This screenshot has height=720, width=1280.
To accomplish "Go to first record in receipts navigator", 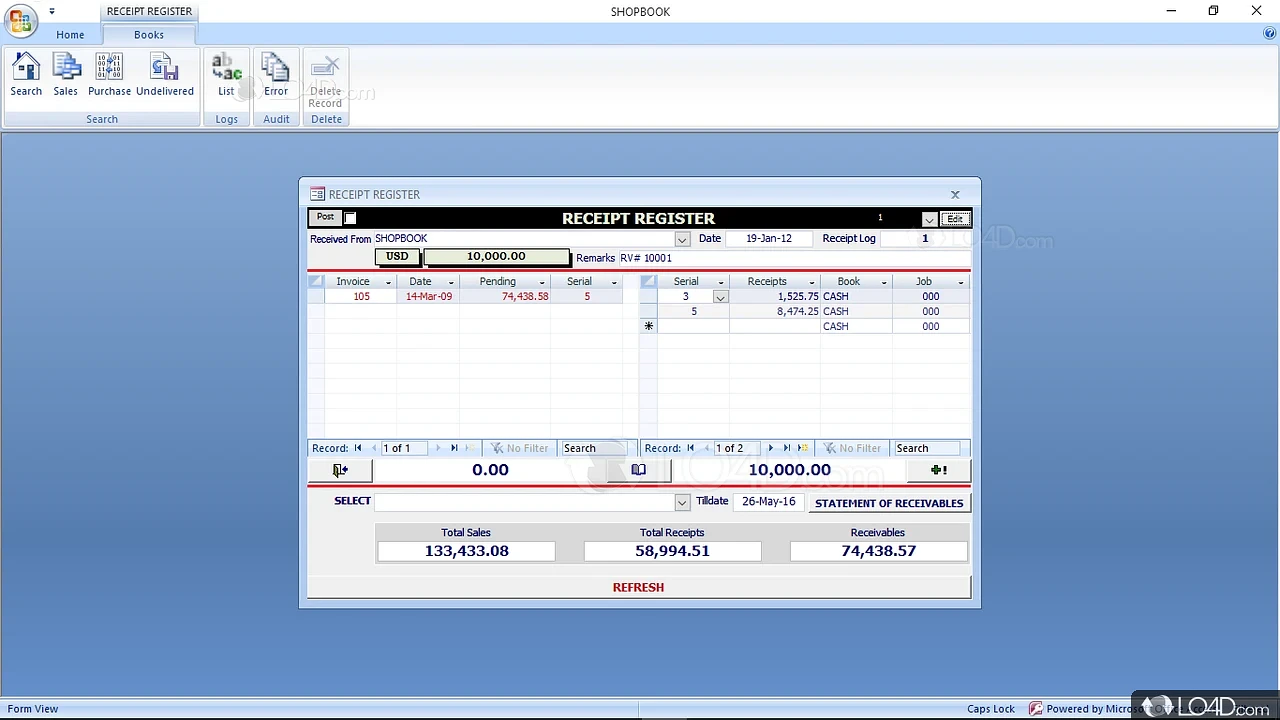I will point(690,448).
